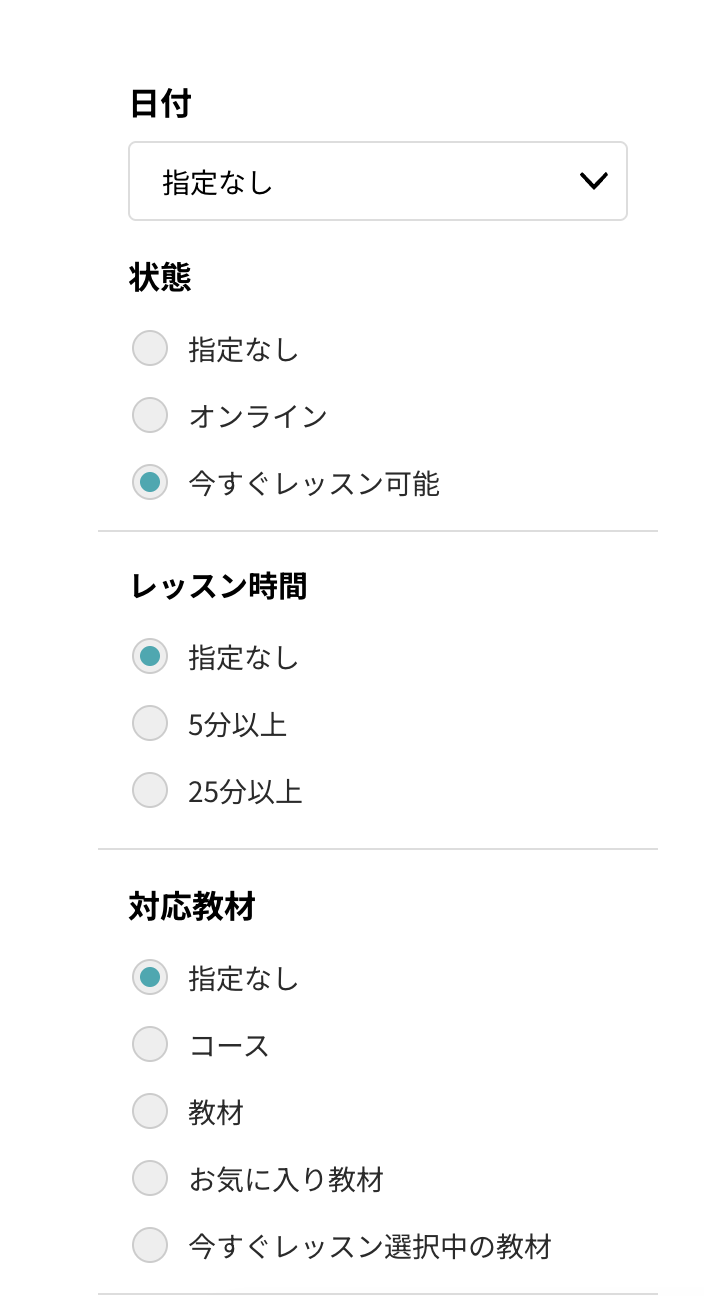The width and height of the screenshot is (704, 1296).
Task: Select 今すぐレッスン選択中の教材 radio option
Action: (x=150, y=1246)
